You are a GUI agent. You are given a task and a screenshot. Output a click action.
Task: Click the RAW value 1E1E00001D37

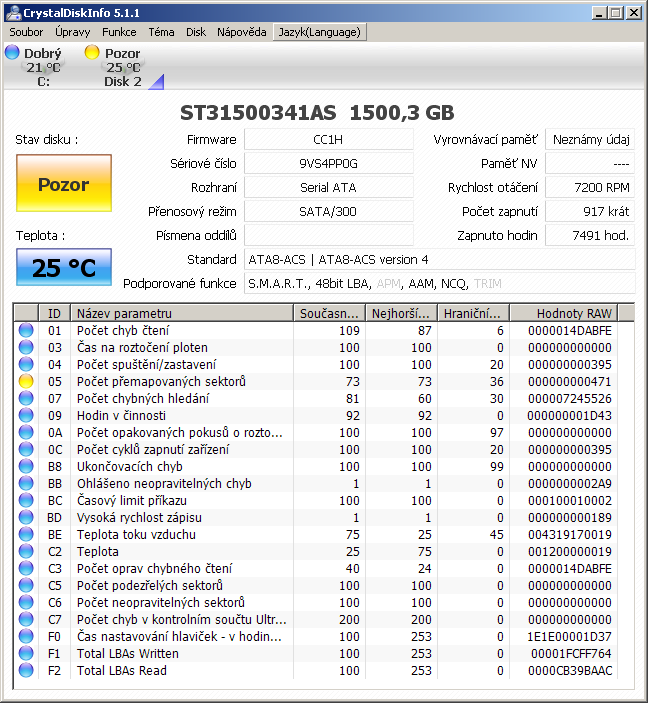tap(570, 637)
